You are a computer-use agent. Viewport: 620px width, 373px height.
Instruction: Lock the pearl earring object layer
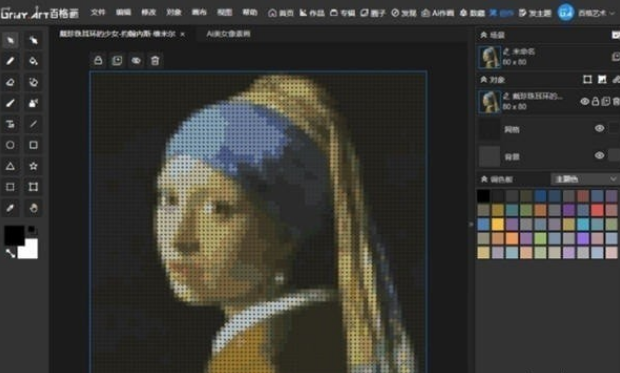click(595, 102)
